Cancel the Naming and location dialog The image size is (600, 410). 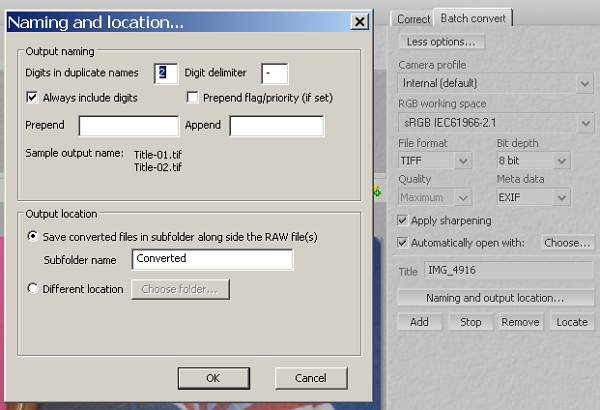pos(311,378)
